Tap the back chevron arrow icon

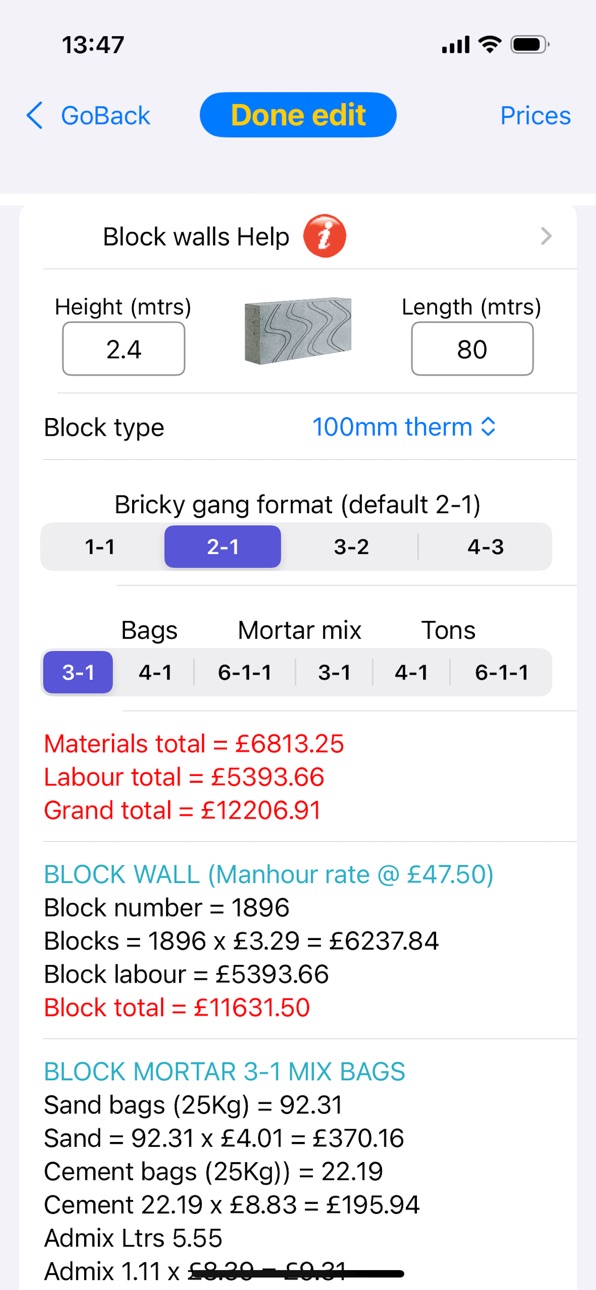[x=35, y=116]
